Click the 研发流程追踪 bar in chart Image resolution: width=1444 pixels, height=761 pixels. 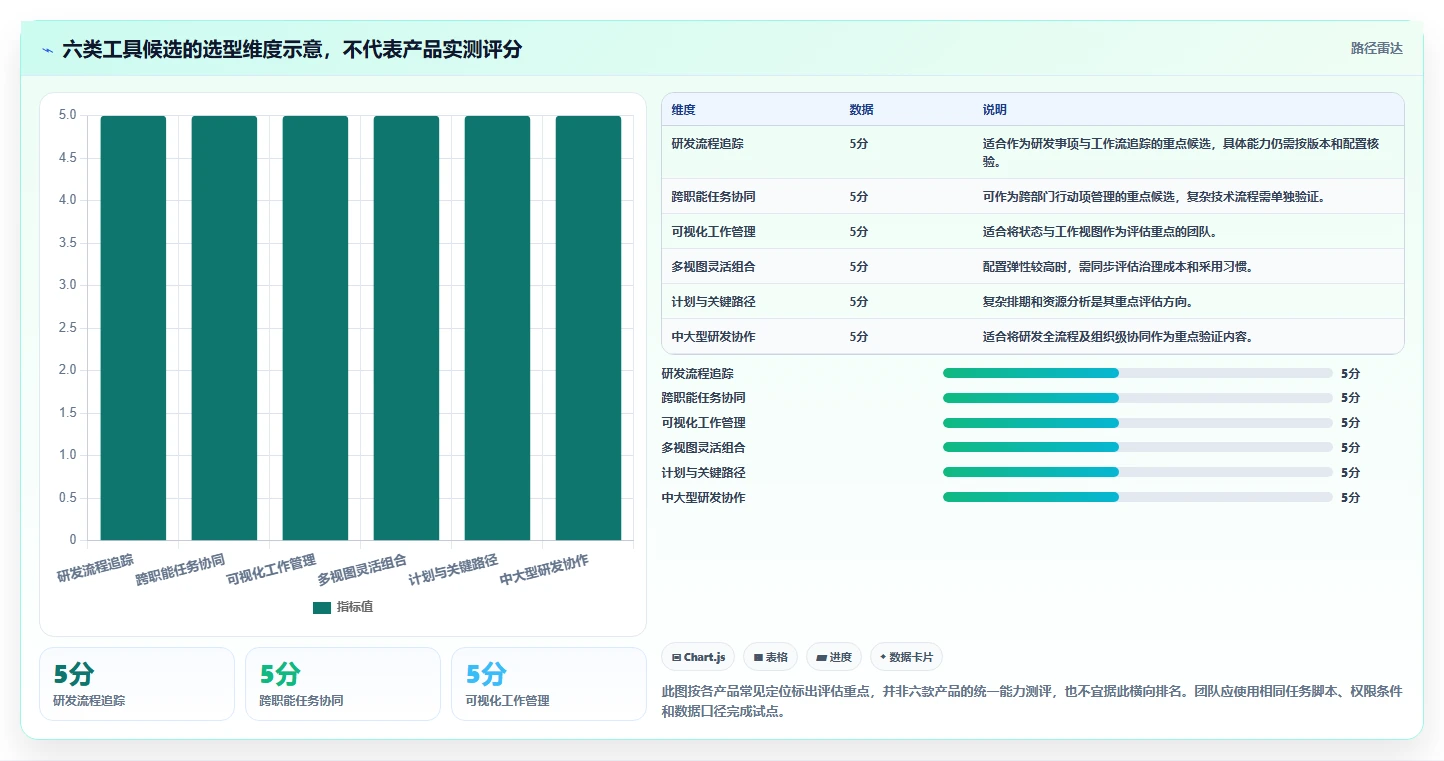[x=133, y=328]
